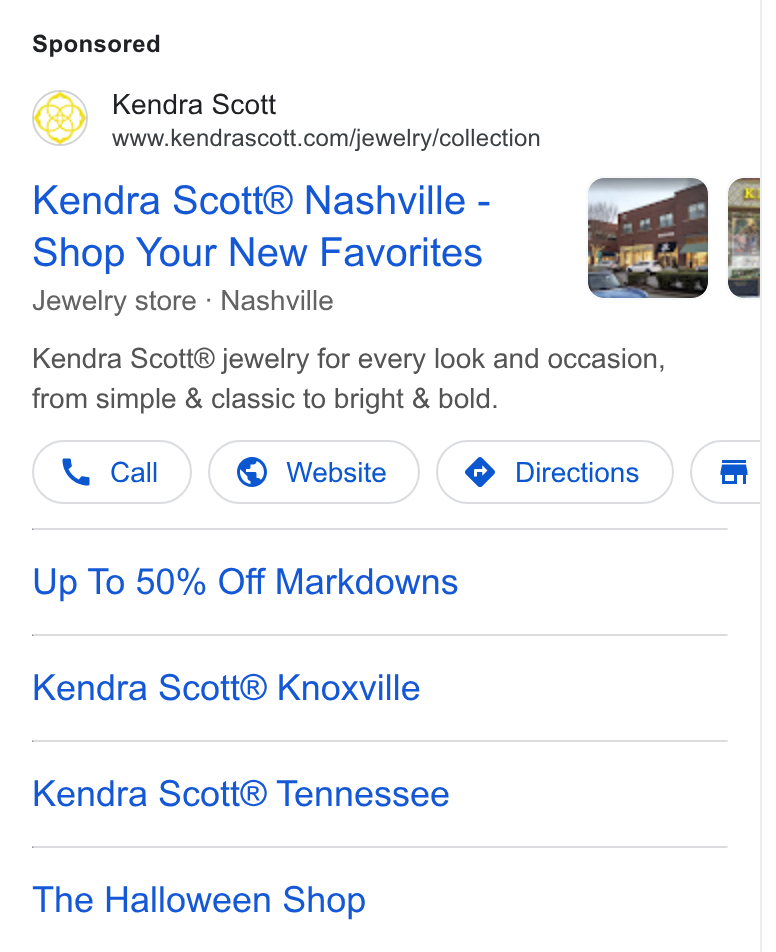This screenshot has height=952, width=776.
Task: Click the globe icon in Website button
Action: pos(252,472)
